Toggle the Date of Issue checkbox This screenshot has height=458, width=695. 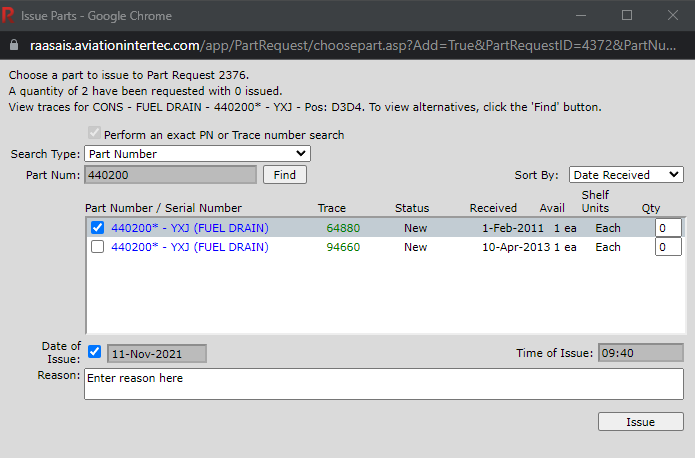(x=94, y=353)
